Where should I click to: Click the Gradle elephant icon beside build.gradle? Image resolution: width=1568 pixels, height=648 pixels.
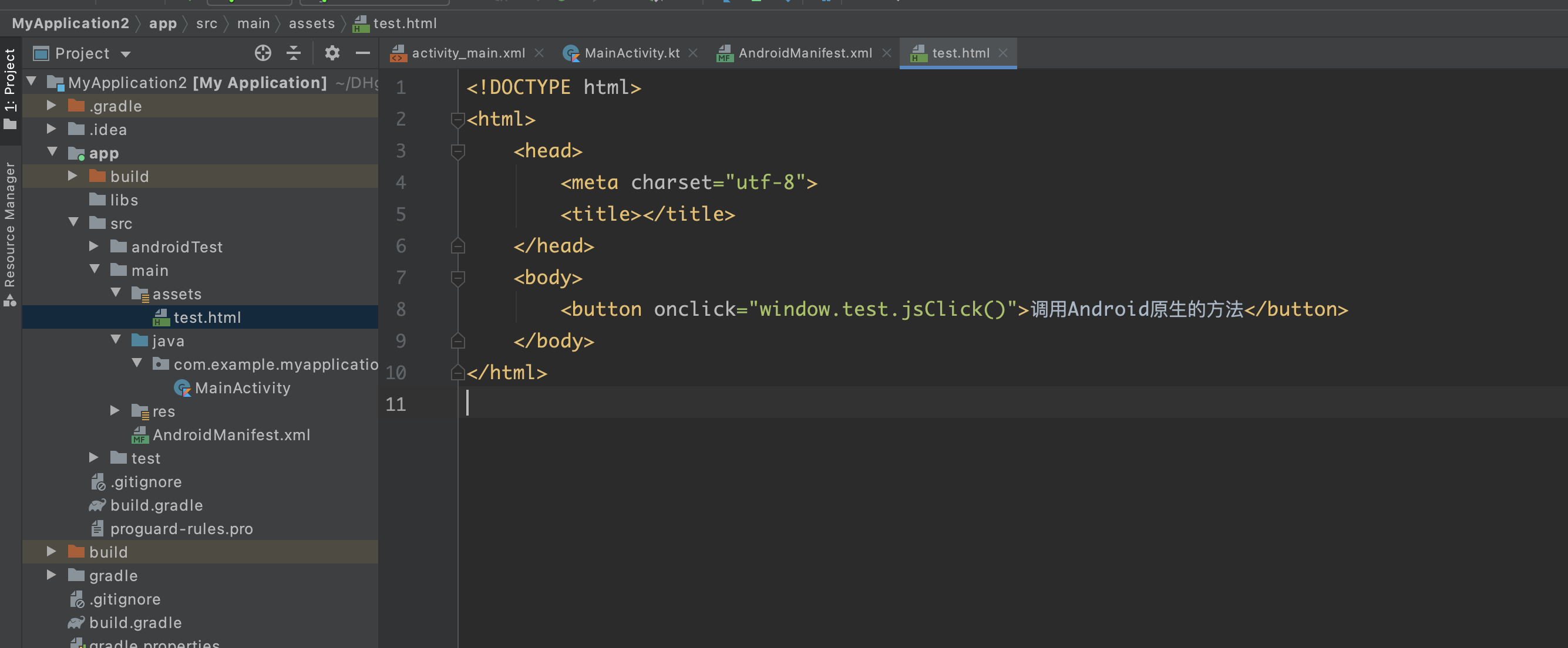pos(98,505)
